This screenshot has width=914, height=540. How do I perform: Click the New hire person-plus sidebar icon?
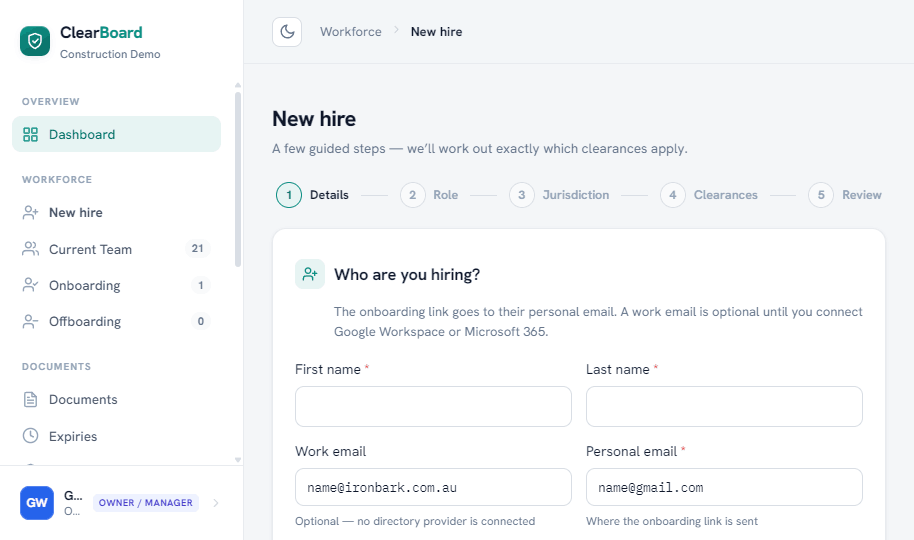point(30,213)
